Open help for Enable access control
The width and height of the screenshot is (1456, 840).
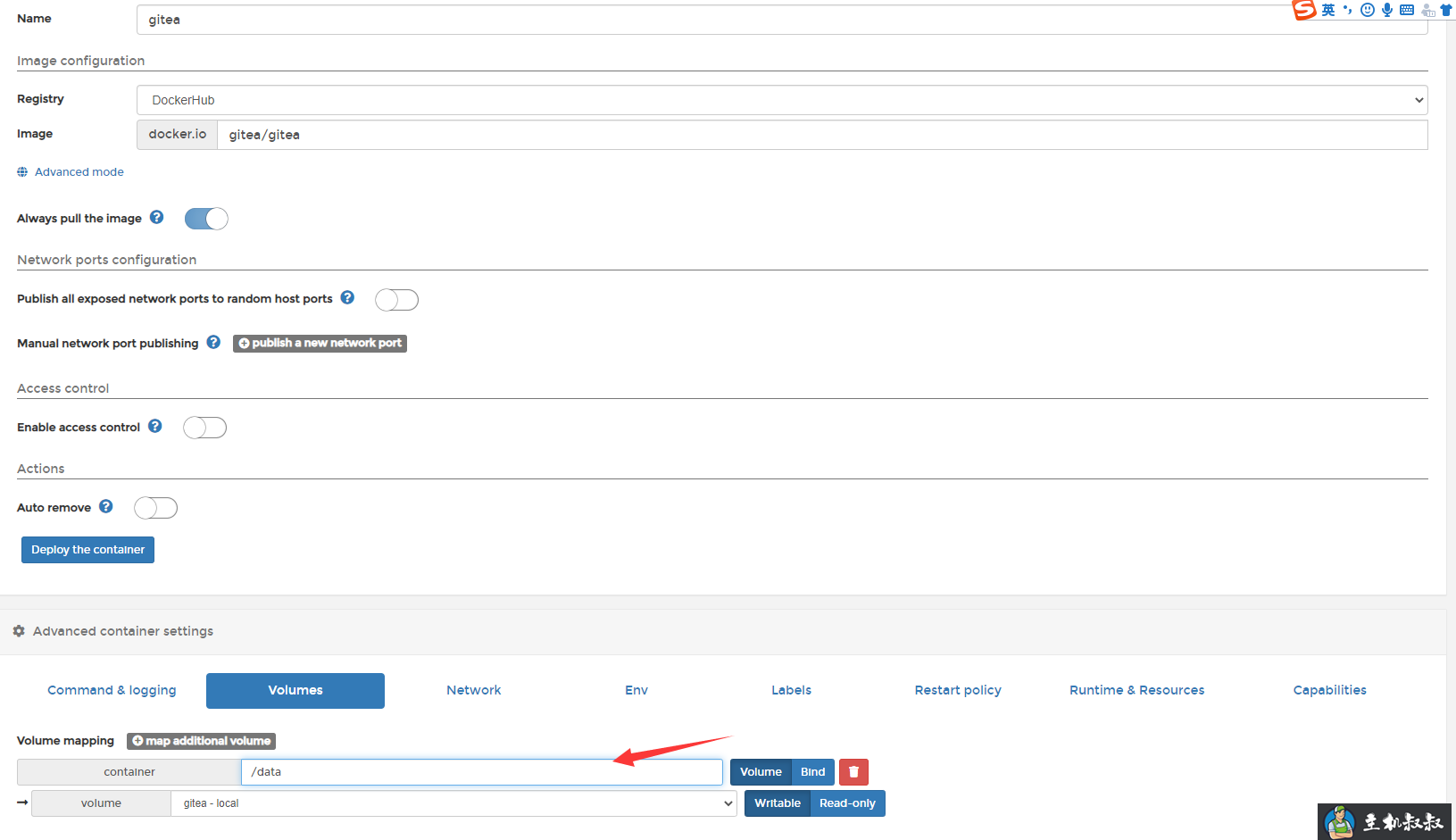[155, 426]
